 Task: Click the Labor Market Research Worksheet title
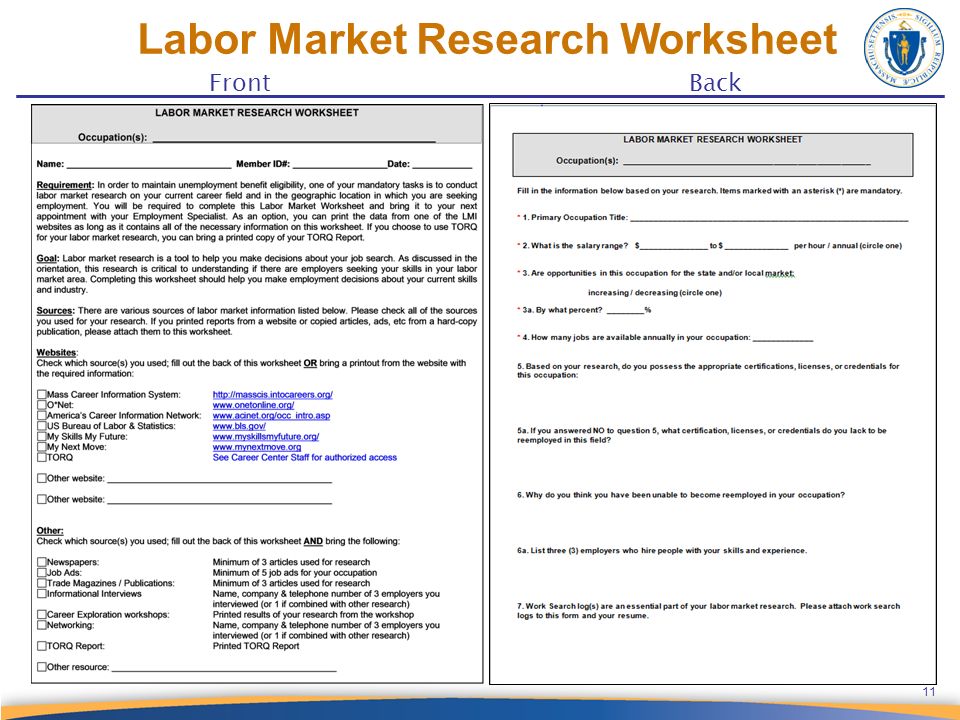tap(487, 39)
